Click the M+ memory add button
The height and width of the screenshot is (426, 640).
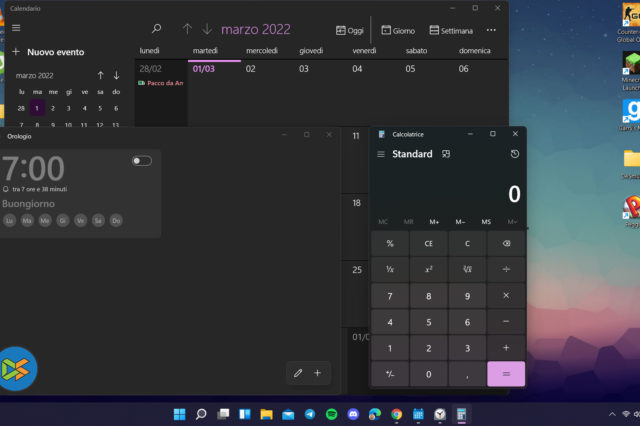(x=434, y=222)
